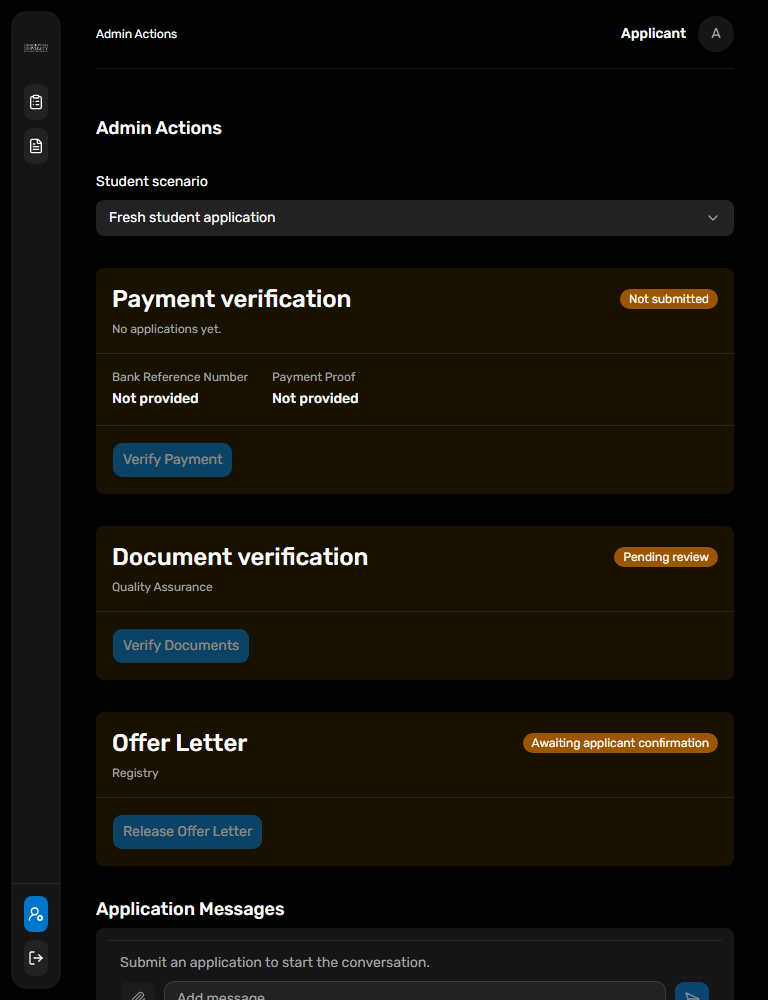Click the Applicant name in header
Viewport: 768px width, 1000px height.
click(x=653, y=34)
